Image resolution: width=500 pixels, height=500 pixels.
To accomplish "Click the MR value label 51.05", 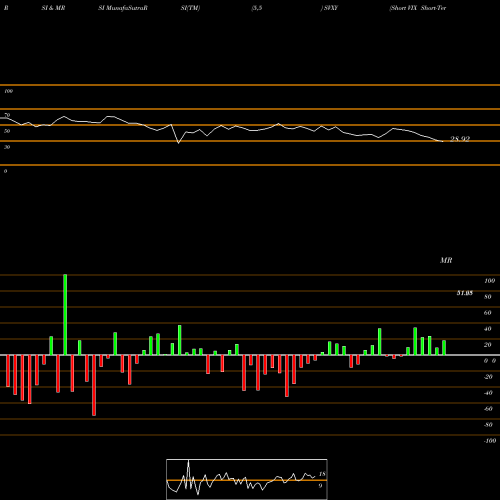I will (x=465, y=293).
